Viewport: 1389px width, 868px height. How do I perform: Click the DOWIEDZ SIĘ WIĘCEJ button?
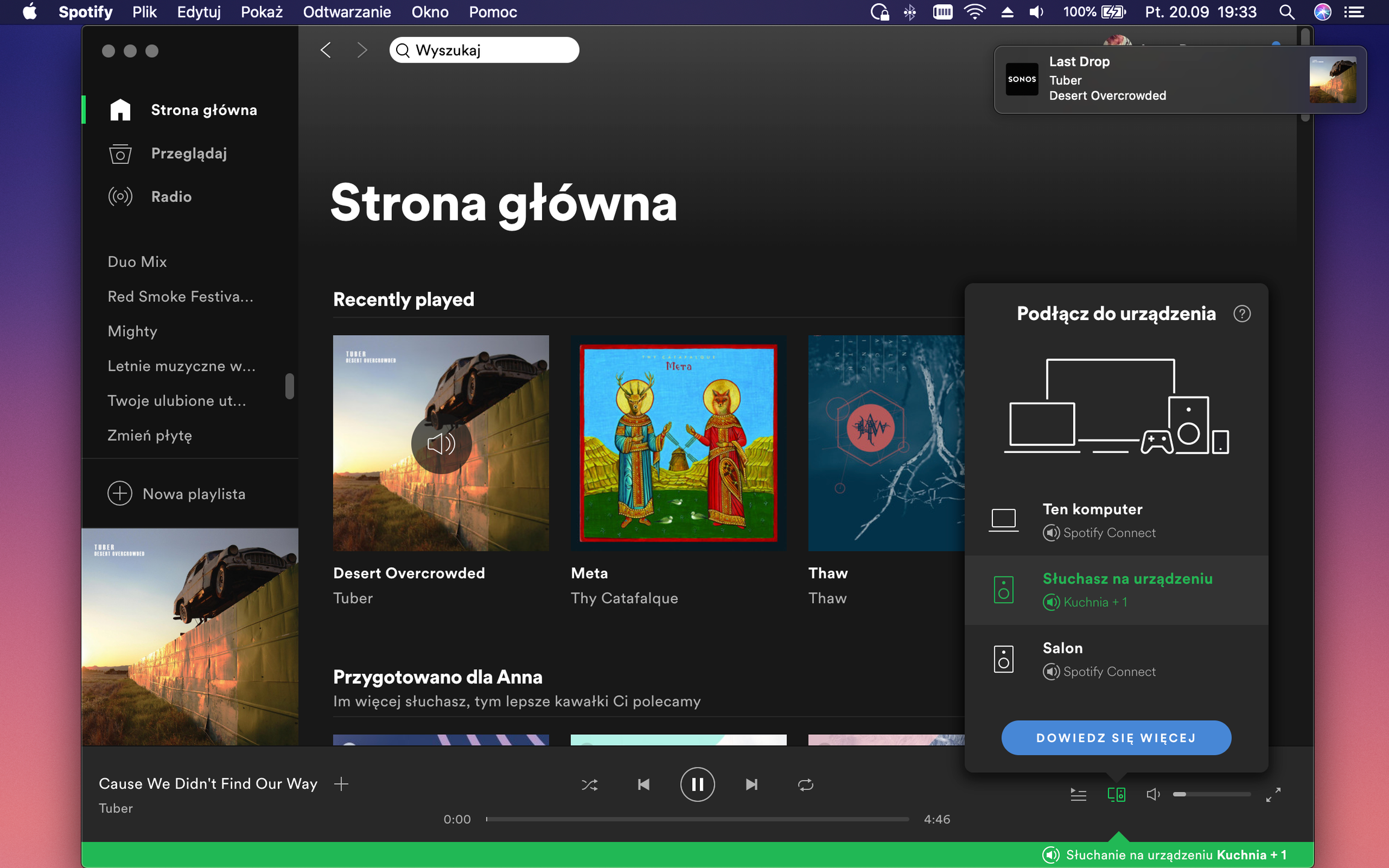[1117, 738]
